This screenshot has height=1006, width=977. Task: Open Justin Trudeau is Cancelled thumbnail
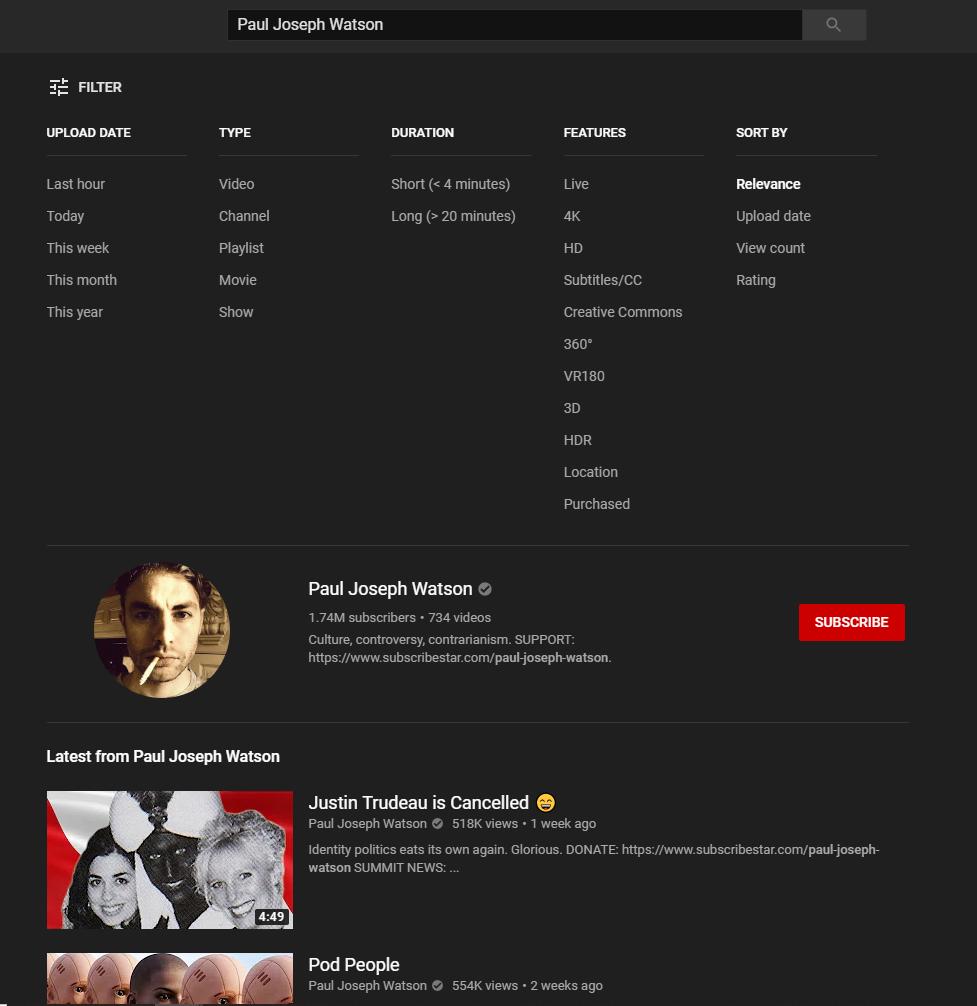(x=169, y=860)
